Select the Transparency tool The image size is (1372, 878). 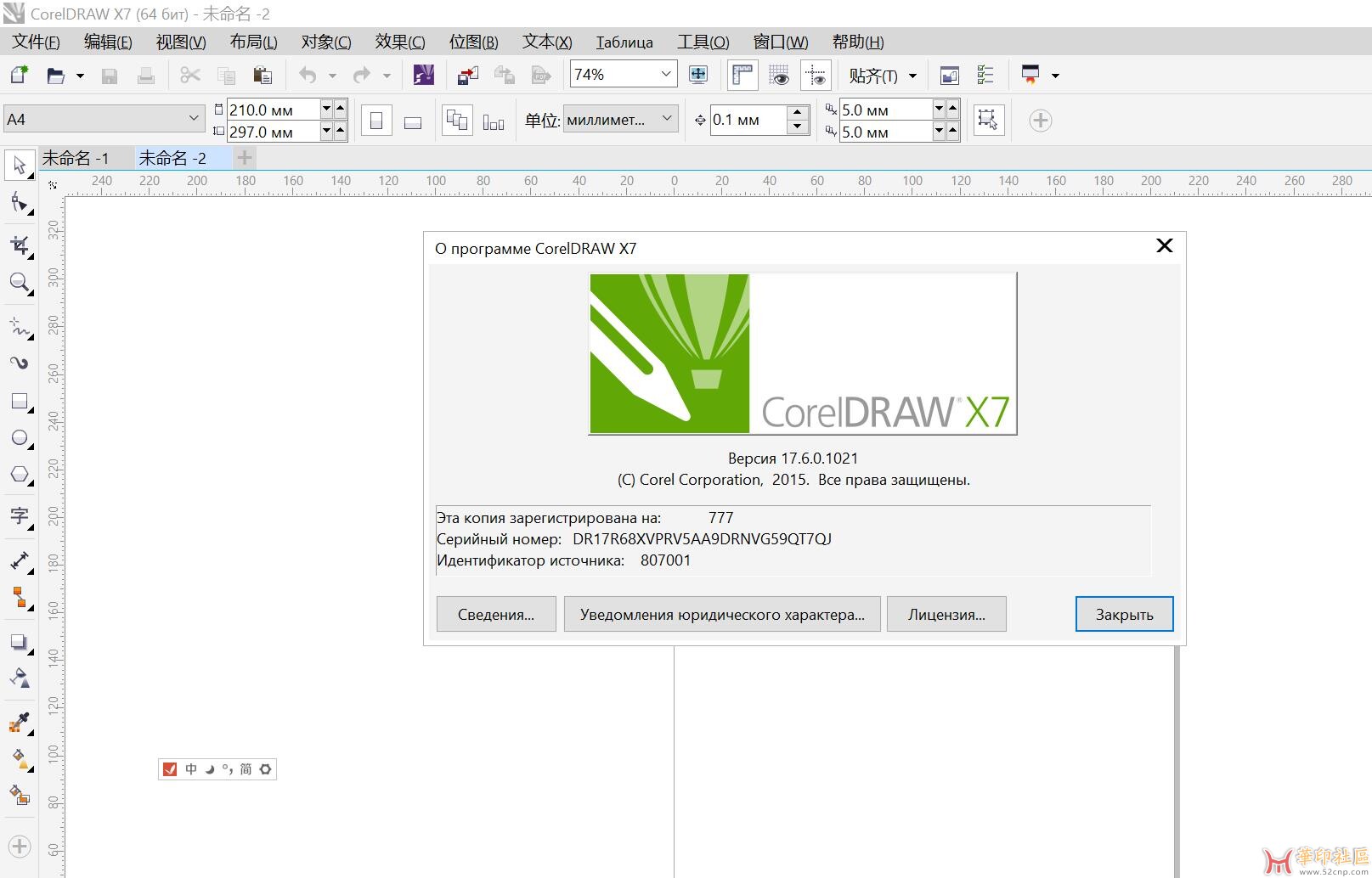click(x=20, y=678)
